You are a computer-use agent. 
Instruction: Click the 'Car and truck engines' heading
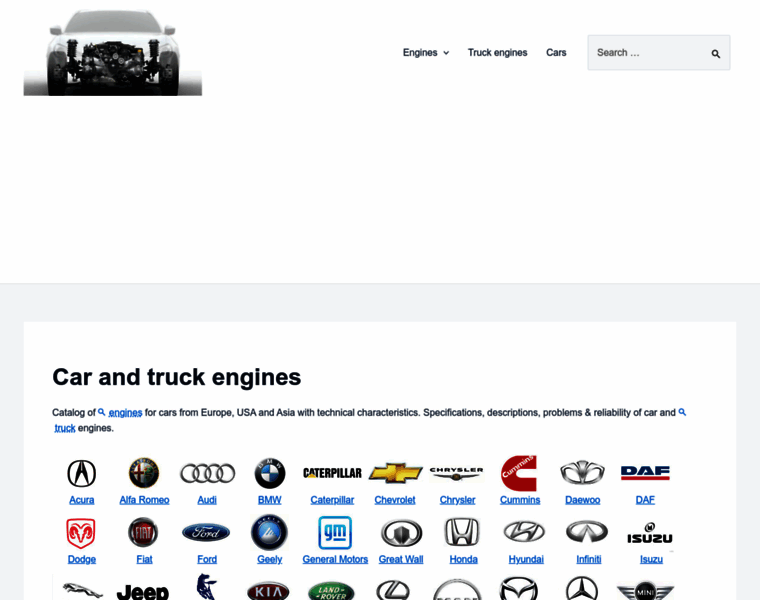(176, 377)
